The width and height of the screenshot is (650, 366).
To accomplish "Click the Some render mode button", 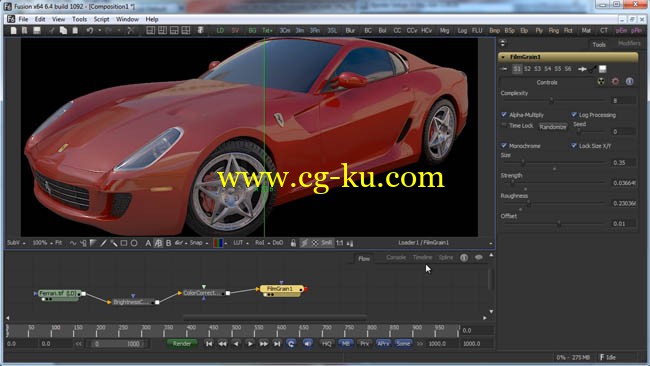I will click(x=403, y=344).
